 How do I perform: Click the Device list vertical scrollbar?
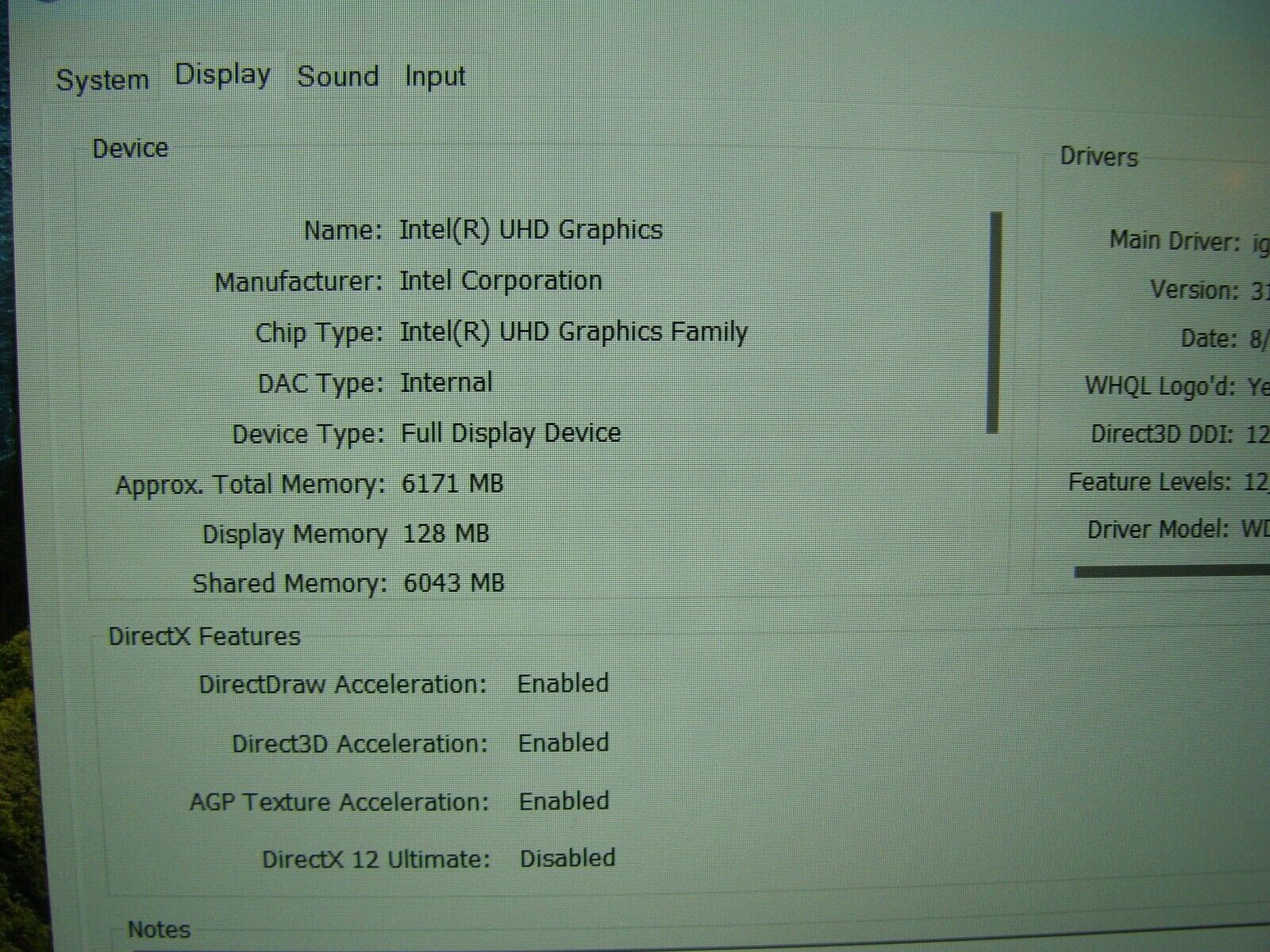pyautogui.click(x=994, y=322)
